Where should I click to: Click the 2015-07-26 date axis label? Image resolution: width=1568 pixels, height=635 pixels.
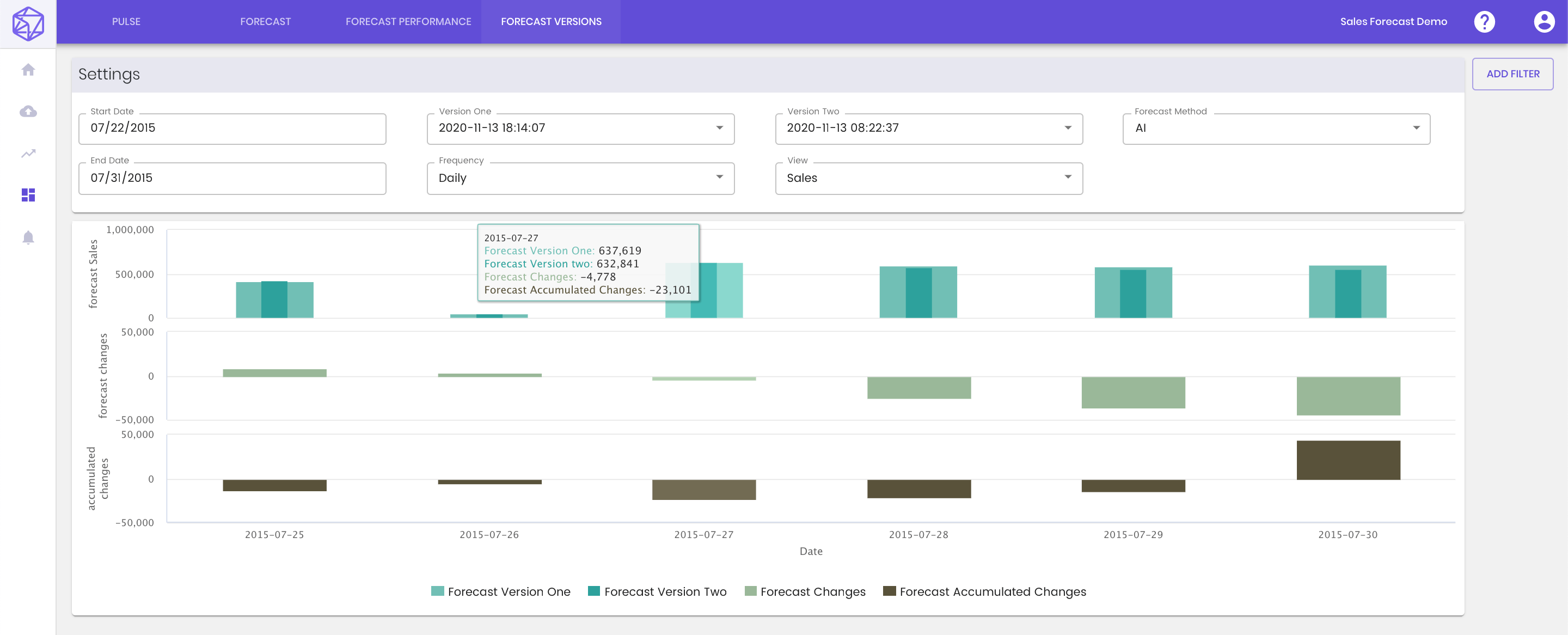(489, 535)
